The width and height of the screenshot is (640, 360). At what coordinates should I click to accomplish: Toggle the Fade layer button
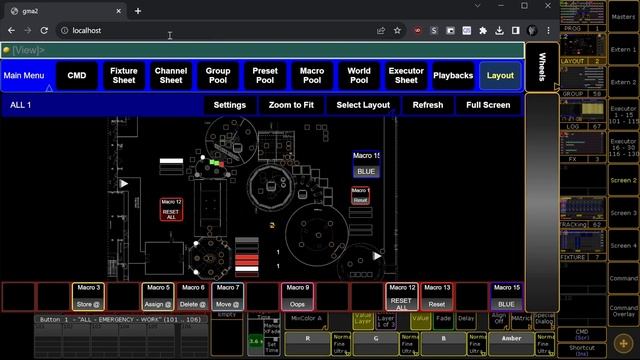click(x=444, y=321)
